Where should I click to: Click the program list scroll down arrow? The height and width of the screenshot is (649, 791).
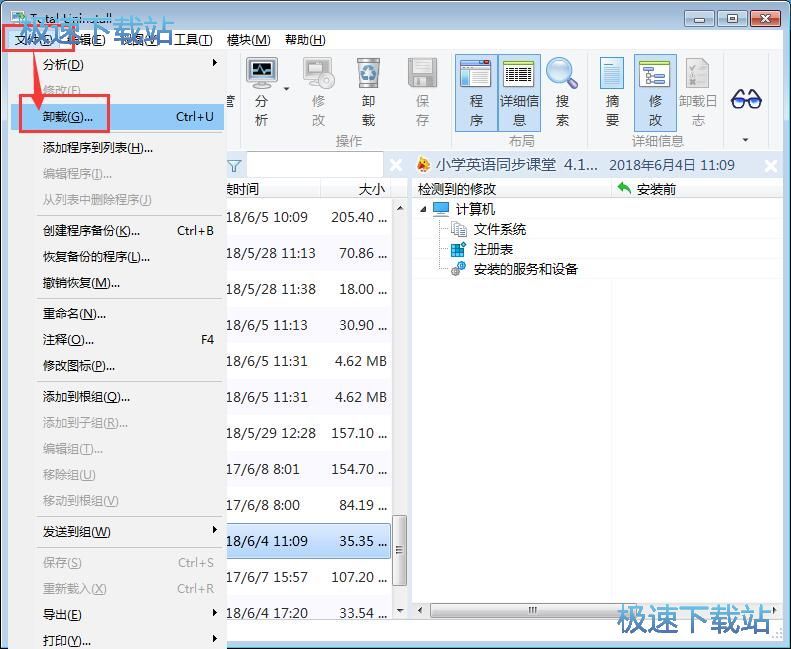(400, 611)
